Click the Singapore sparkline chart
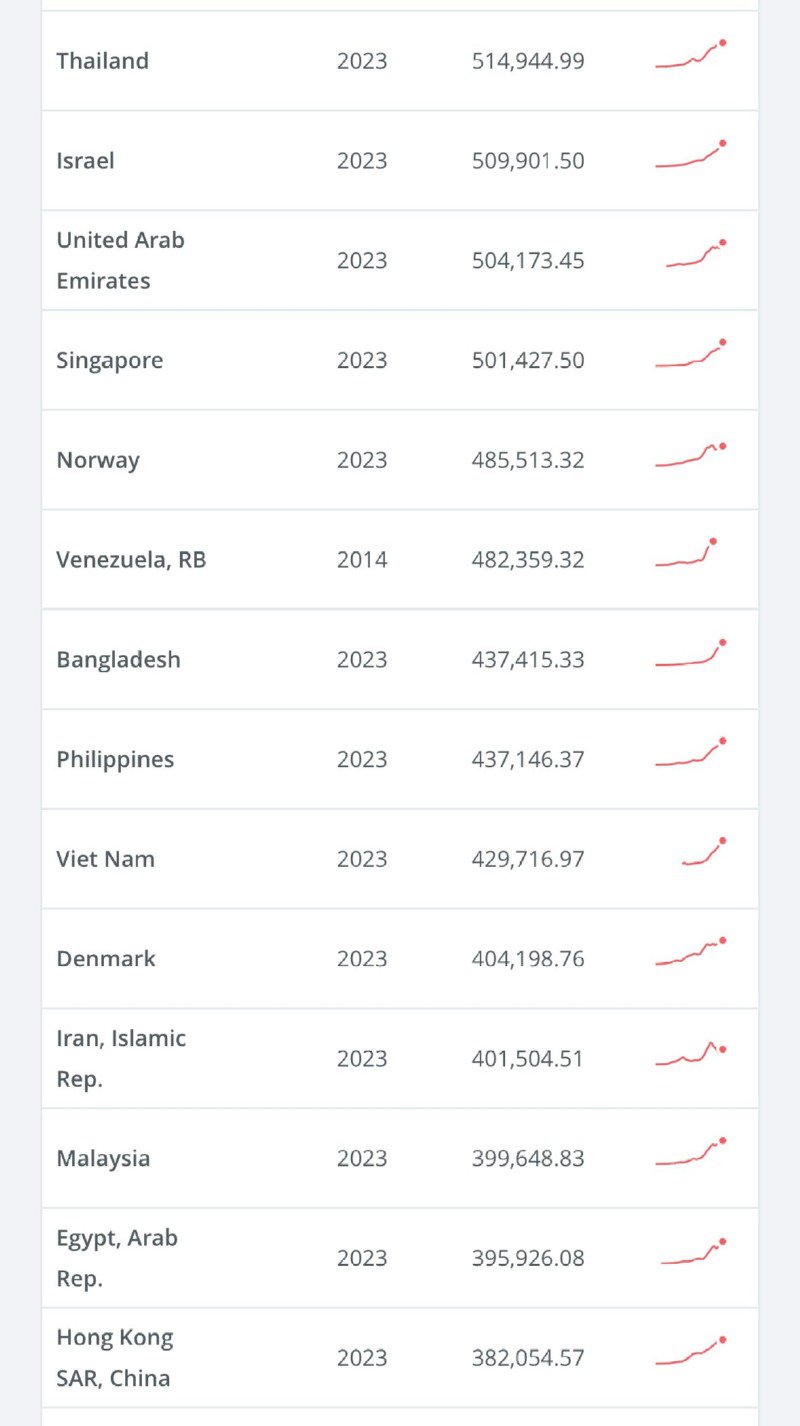The height and width of the screenshot is (1426, 800). [x=690, y=356]
